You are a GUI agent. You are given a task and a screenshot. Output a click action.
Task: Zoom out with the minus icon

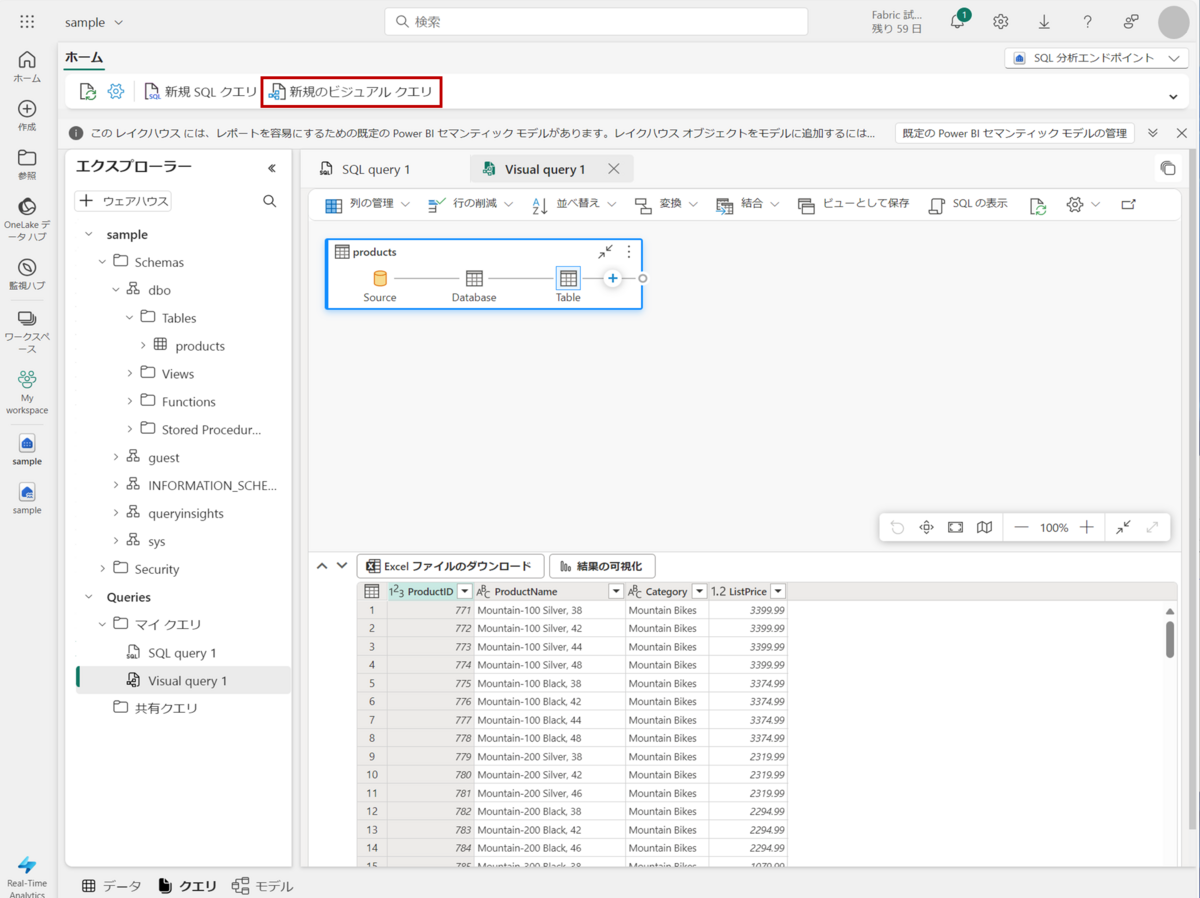coord(1021,527)
